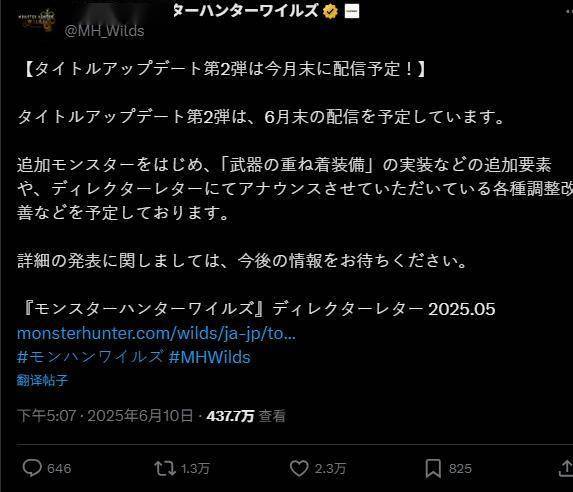Click the account display name ハンターワイルズ
The height and width of the screenshot is (492, 573).
pyautogui.click(x=246, y=11)
